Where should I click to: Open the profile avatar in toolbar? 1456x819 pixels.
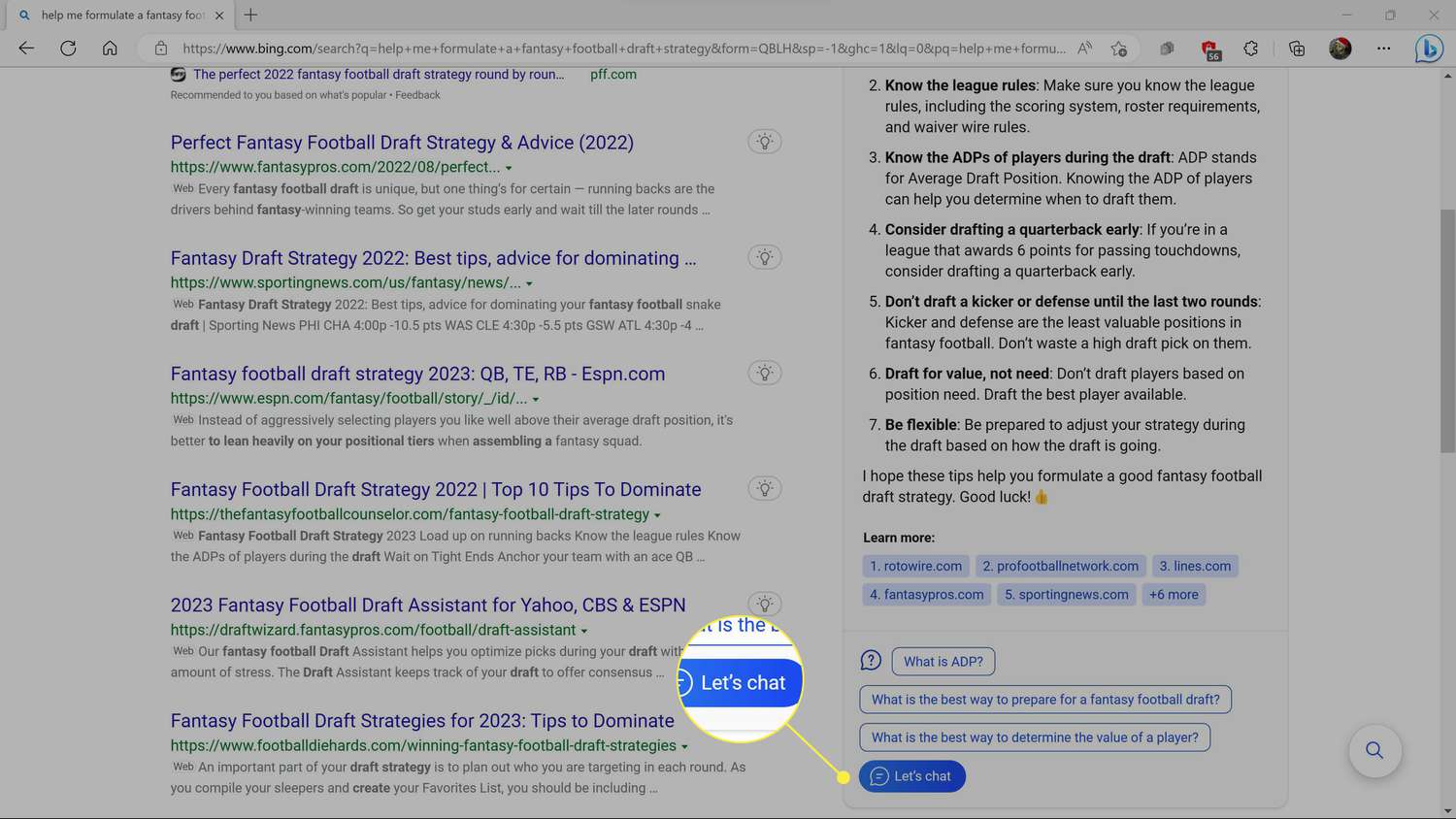click(x=1340, y=49)
